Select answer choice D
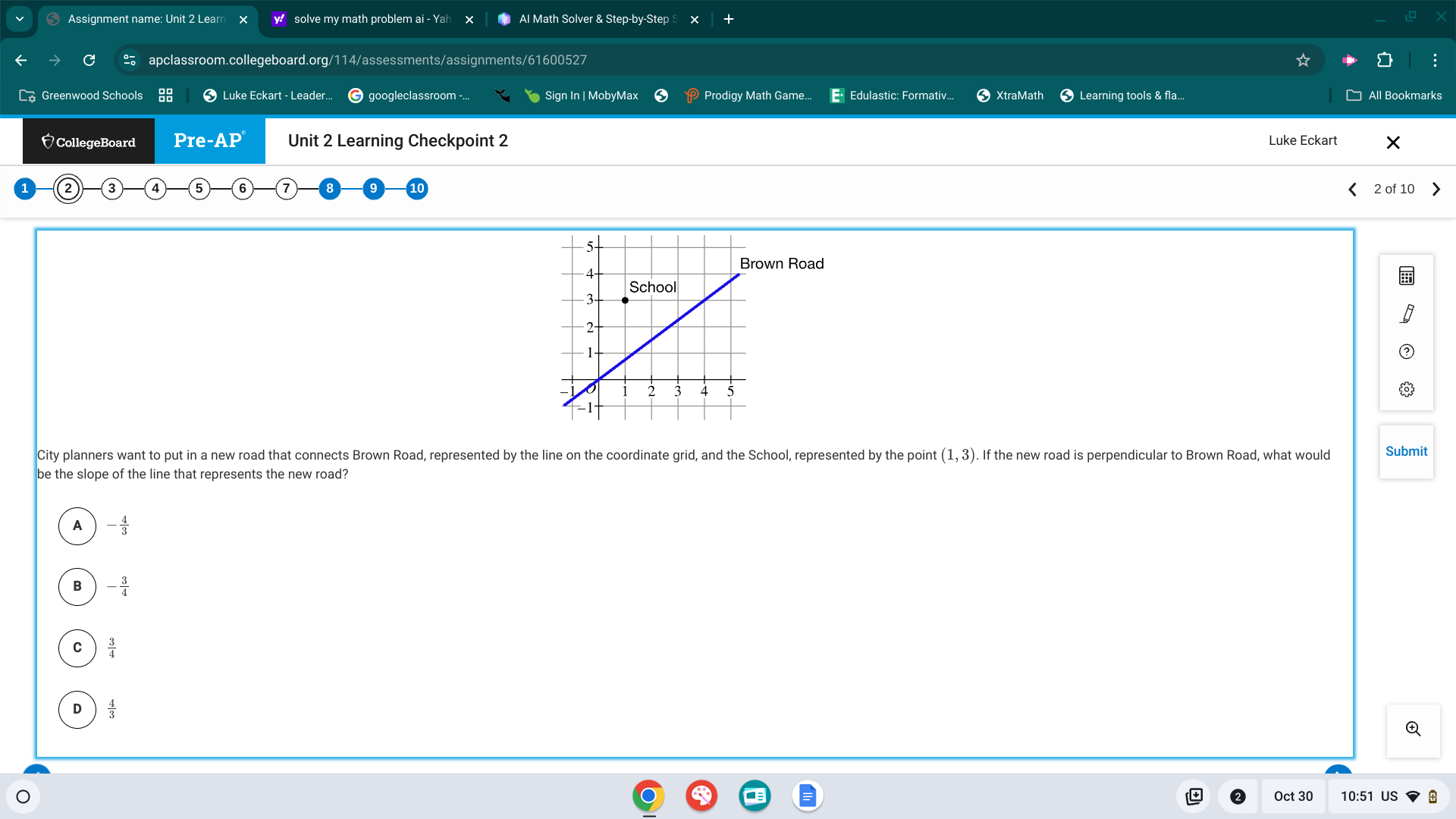Image resolution: width=1456 pixels, height=819 pixels. click(77, 710)
